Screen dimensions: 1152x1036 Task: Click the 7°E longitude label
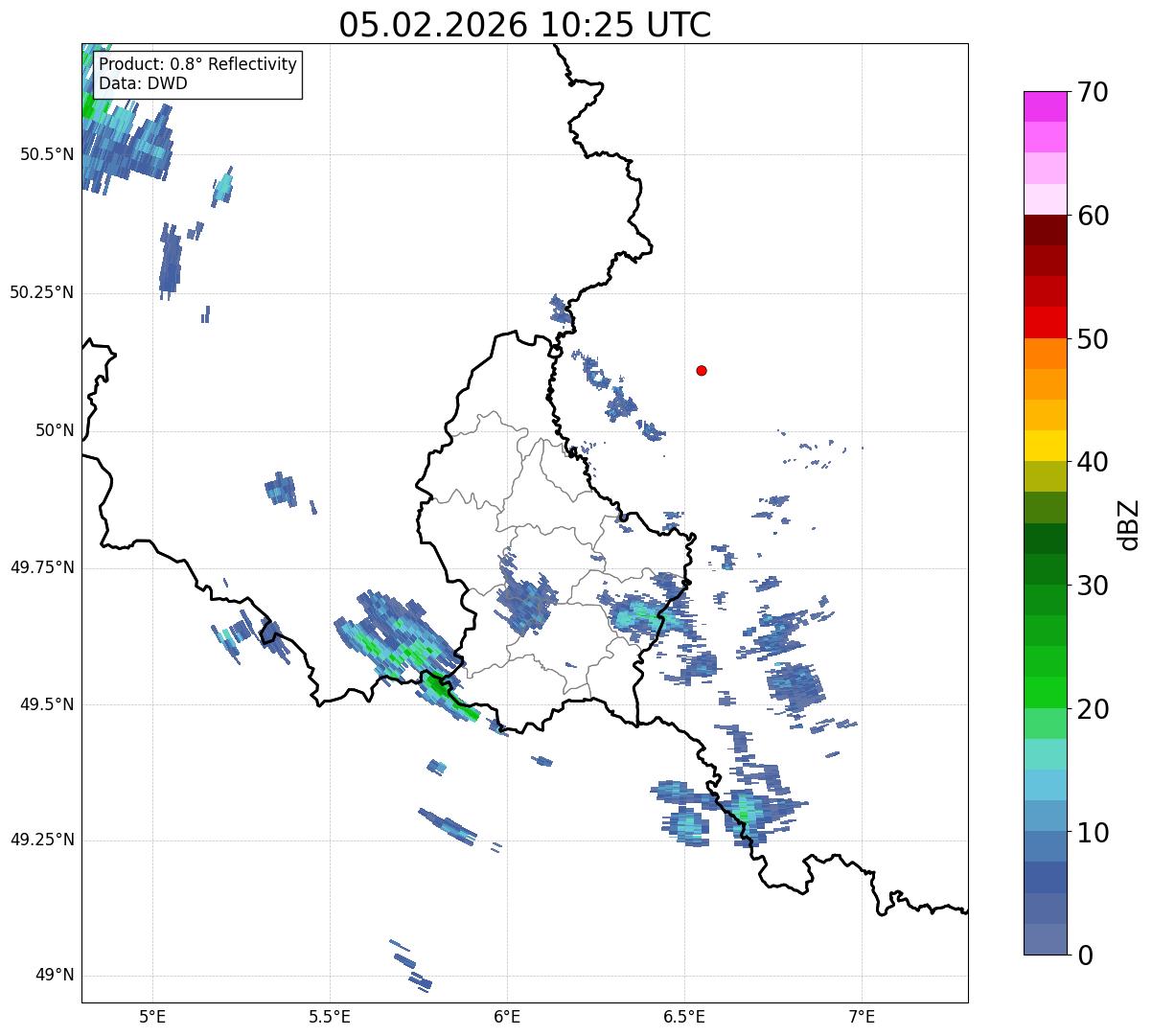click(x=862, y=1016)
